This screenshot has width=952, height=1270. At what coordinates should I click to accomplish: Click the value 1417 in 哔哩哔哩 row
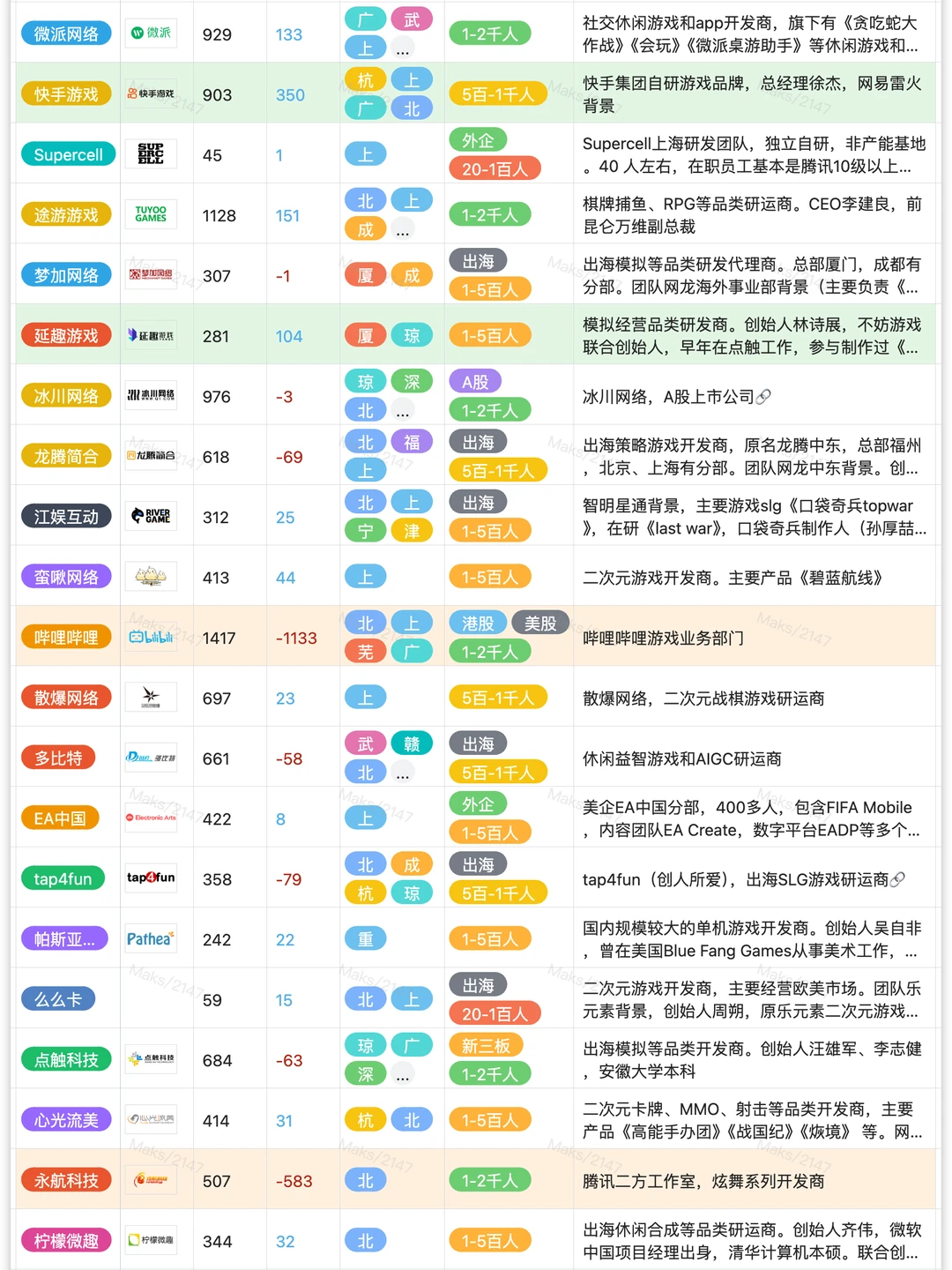coord(219,638)
